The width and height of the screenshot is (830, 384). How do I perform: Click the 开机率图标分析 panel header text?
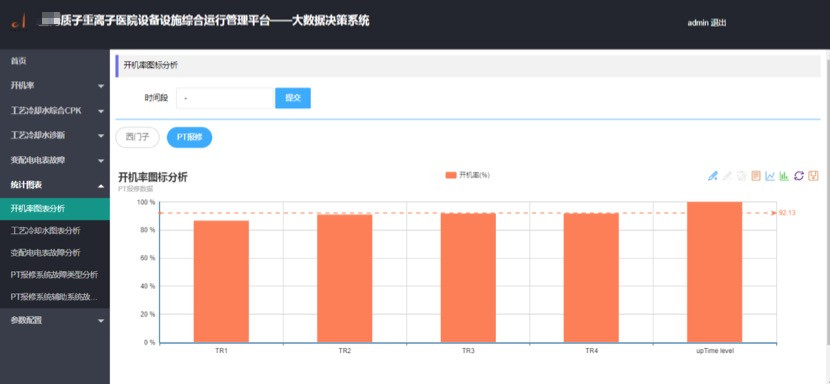[x=151, y=66]
